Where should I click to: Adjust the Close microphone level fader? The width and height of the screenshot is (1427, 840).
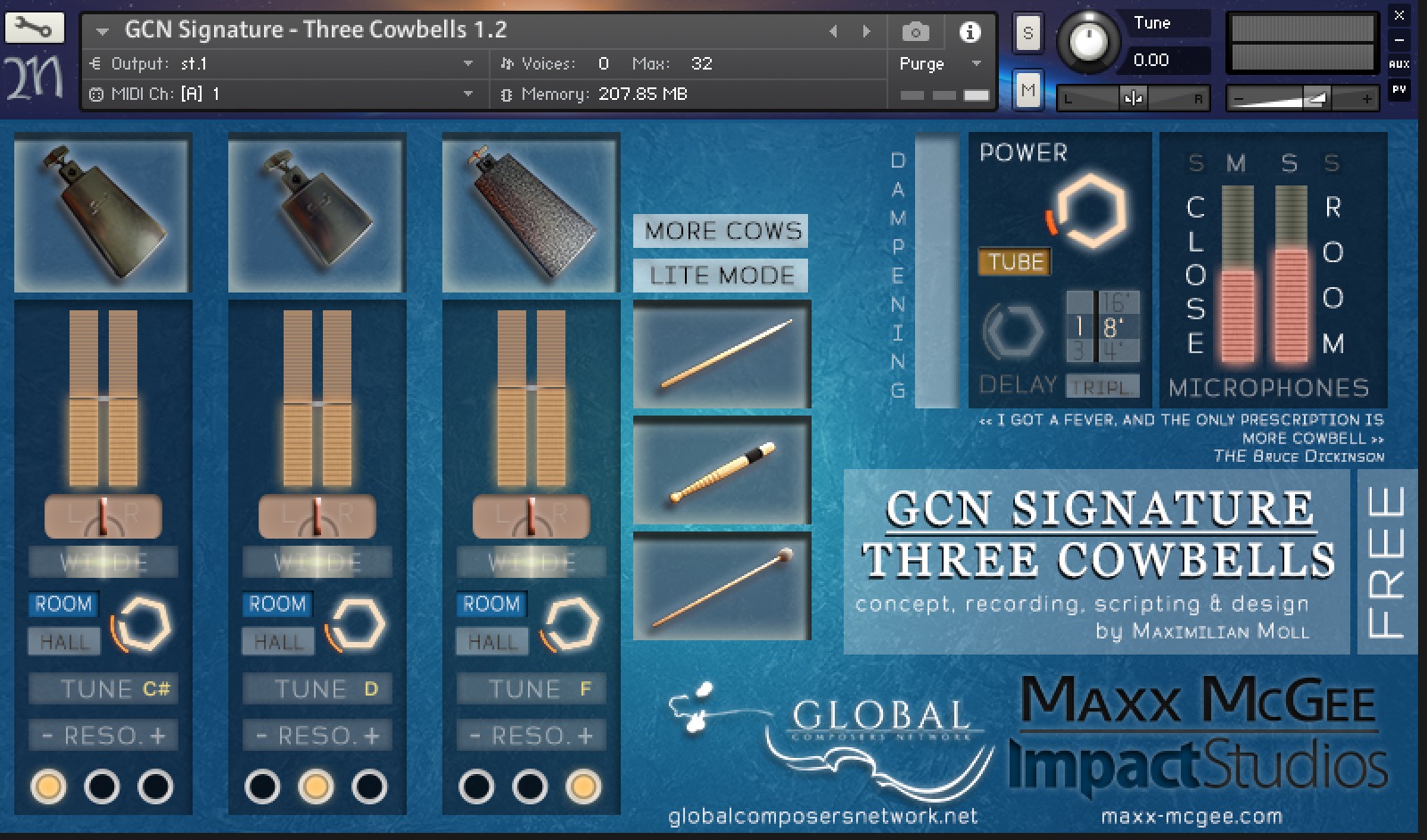tap(1237, 275)
